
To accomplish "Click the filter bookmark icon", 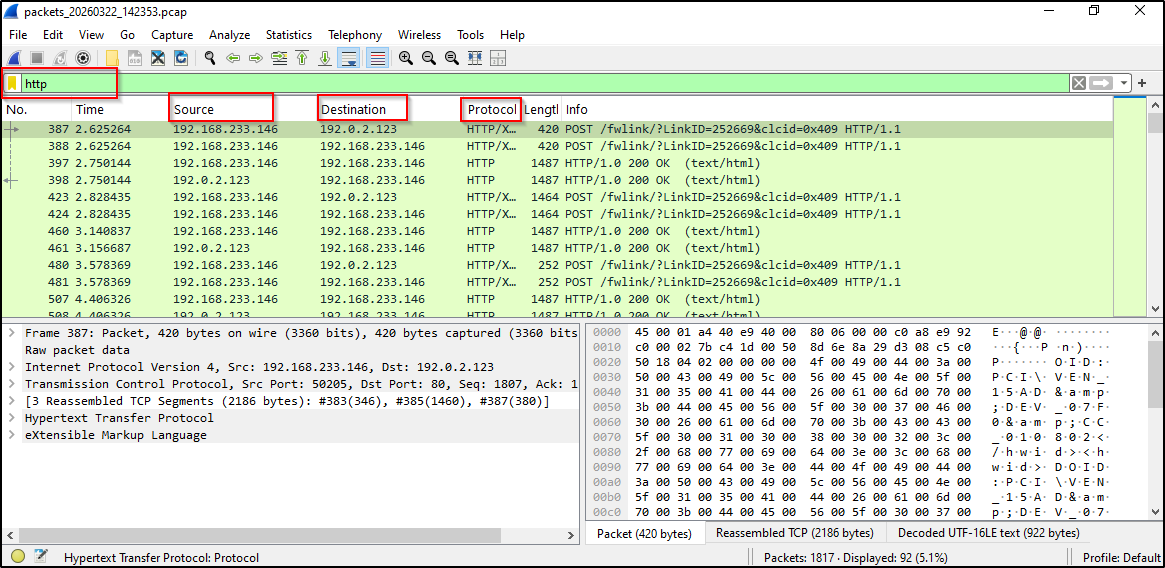I will 13,84.
